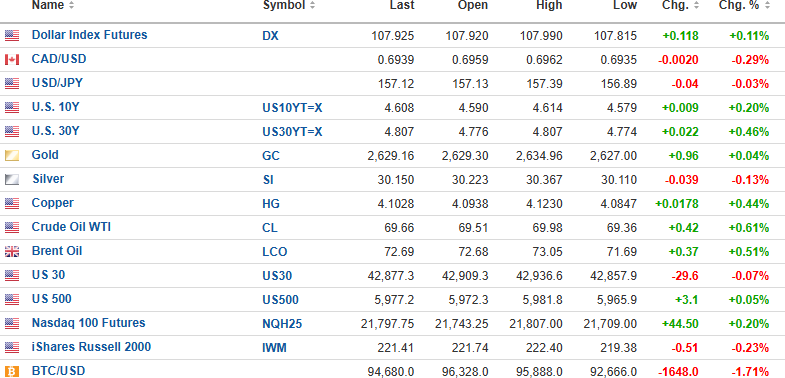The height and width of the screenshot is (378, 785).
Task: Click the Last column header
Action: point(402,6)
